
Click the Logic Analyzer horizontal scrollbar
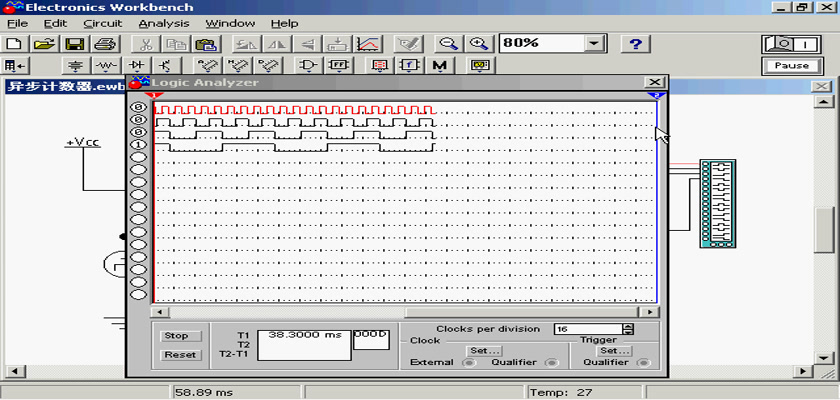[400, 312]
